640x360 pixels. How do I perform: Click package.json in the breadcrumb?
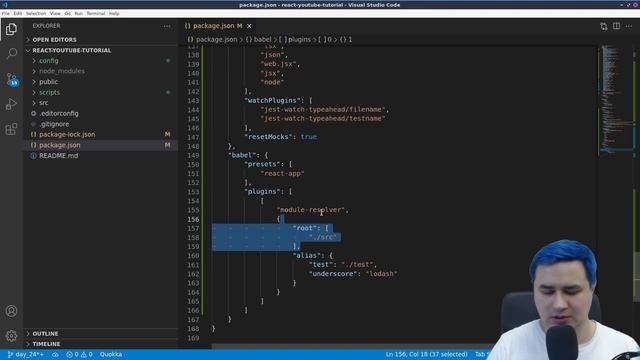216,40
